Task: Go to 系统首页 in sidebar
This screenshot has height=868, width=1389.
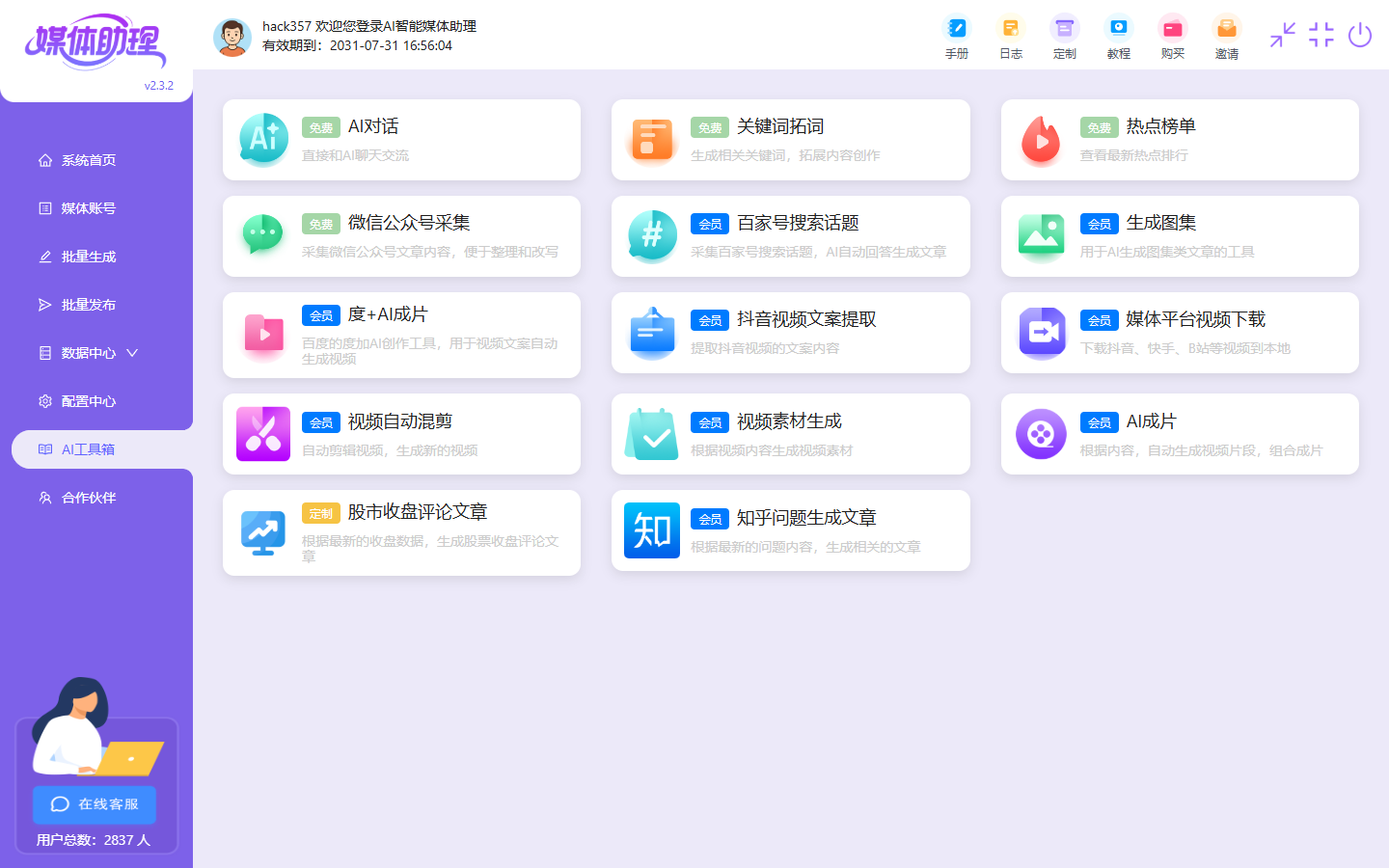Action: pyautogui.click(x=89, y=160)
